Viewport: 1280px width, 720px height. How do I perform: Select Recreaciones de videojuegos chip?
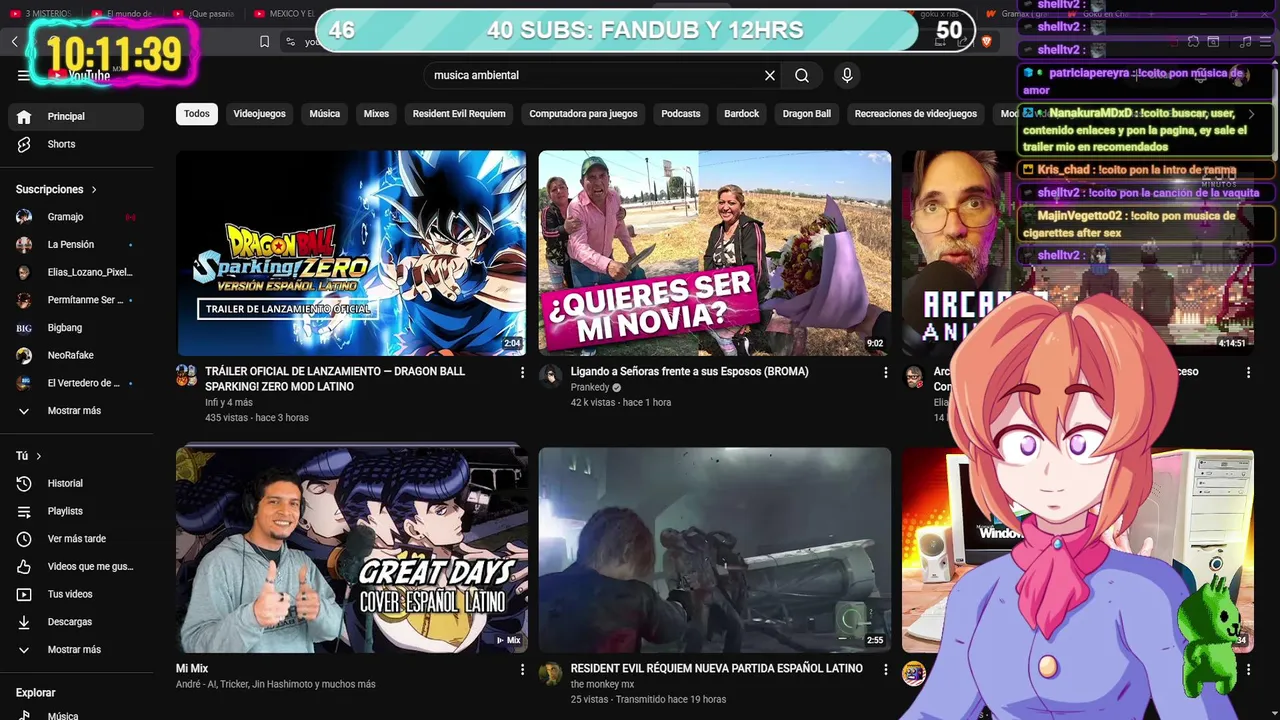tap(916, 114)
